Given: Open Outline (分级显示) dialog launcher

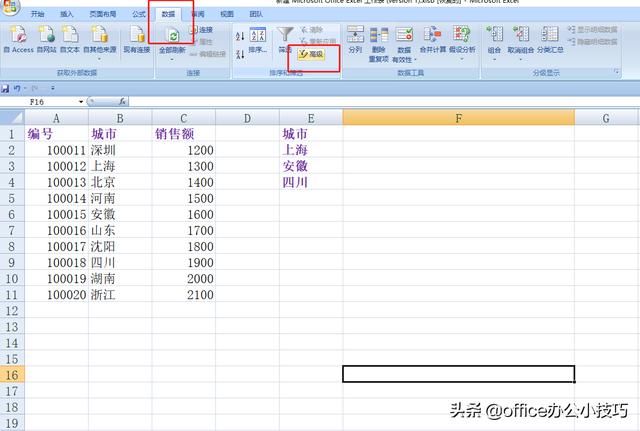Looking at the screenshot, I should 616,71.
